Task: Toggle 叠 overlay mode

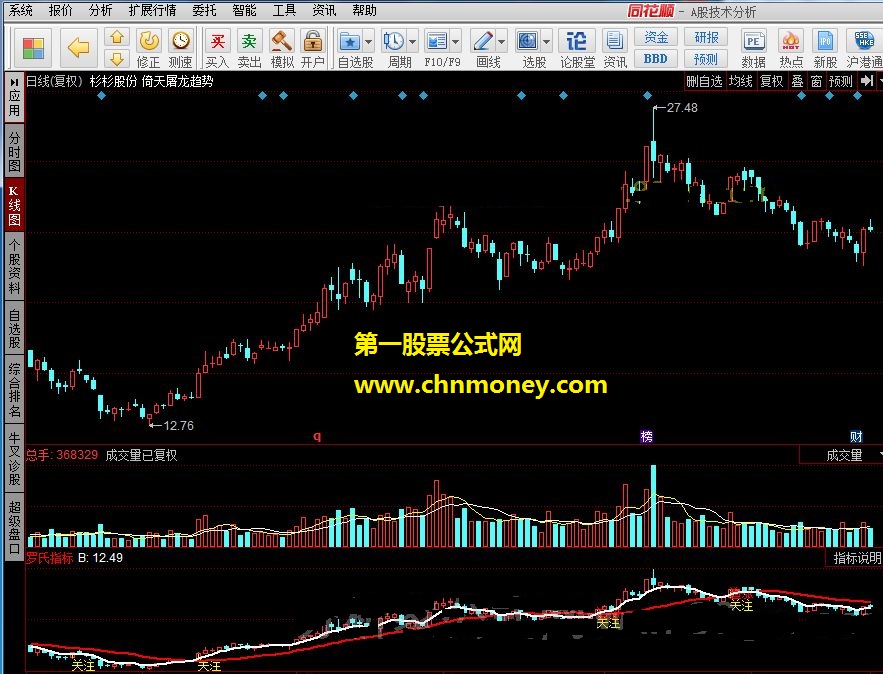Action: click(797, 81)
